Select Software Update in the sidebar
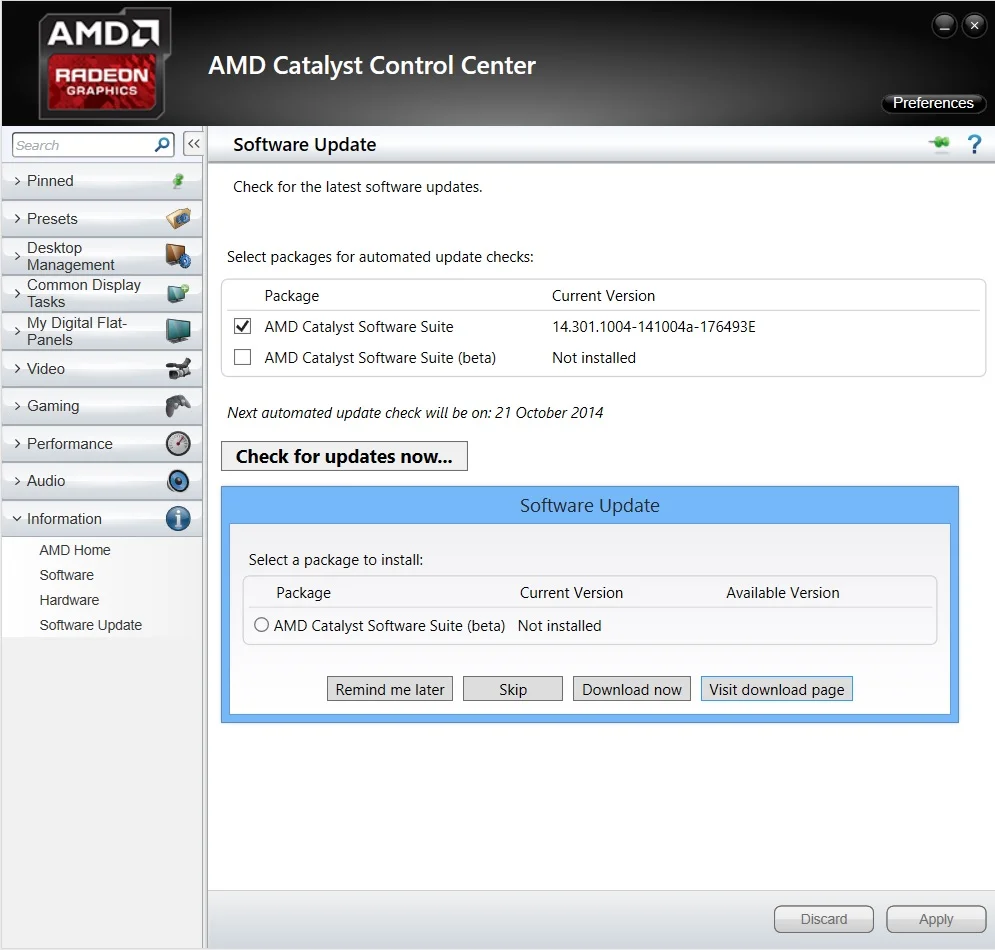Viewport: 995px width, 950px height. click(91, 625)
